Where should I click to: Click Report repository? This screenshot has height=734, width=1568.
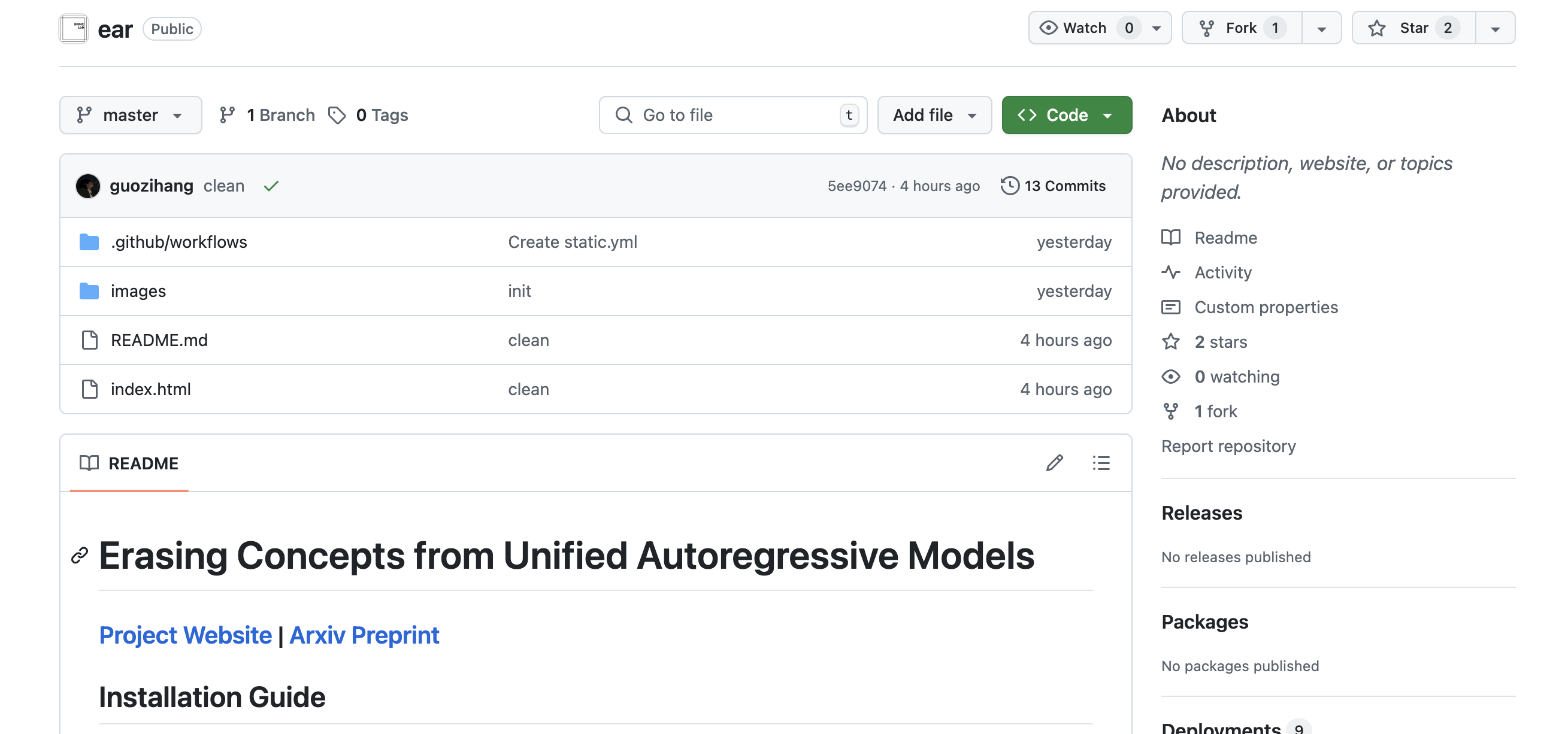[x=1229, y=446]
